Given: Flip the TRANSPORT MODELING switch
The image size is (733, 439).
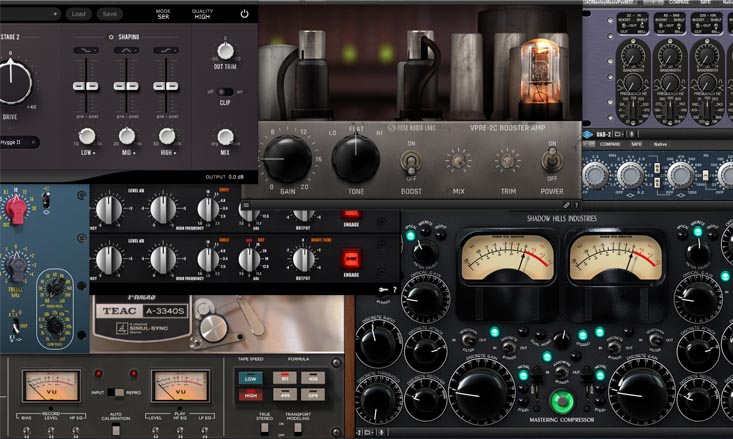Looking at the screenshot, I should 298,427.
